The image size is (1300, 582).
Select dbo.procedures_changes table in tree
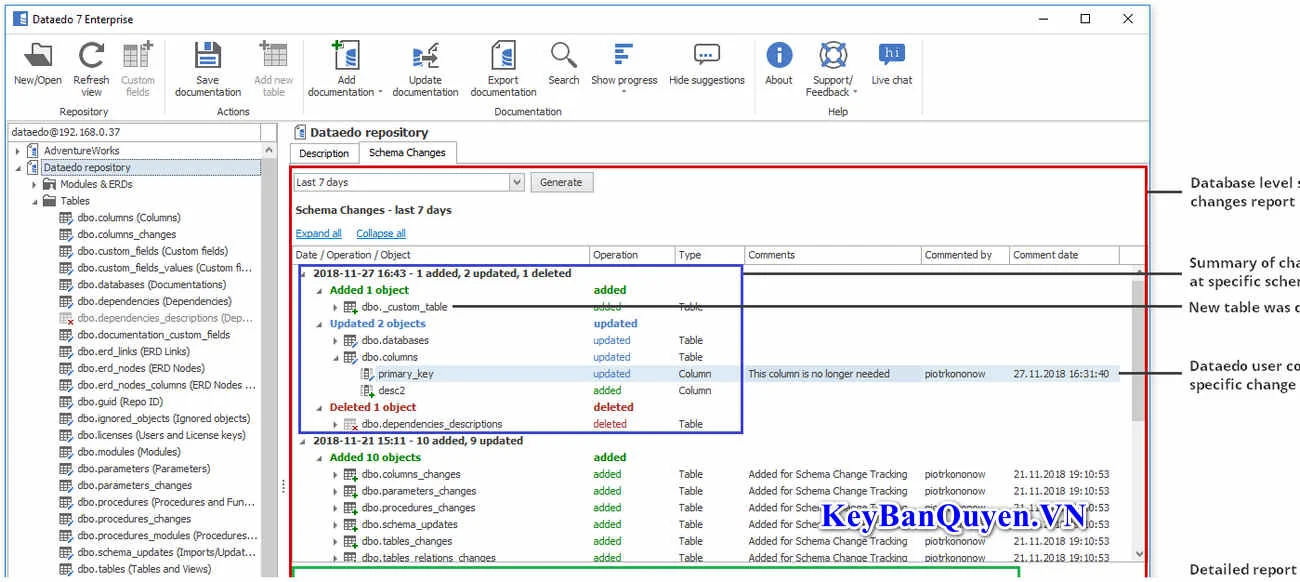[134, 519]
